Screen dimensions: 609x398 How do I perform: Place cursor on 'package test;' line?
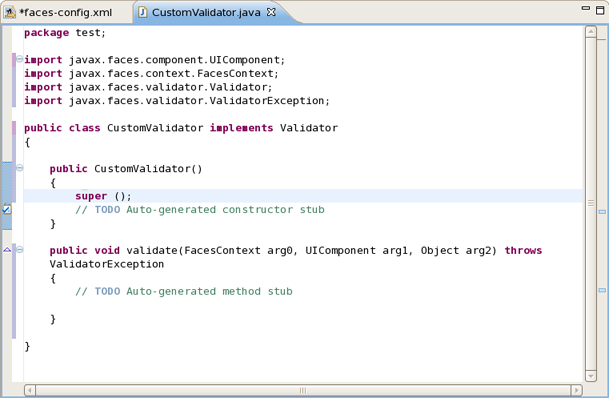pyautogui.click(x=65, y=33)
